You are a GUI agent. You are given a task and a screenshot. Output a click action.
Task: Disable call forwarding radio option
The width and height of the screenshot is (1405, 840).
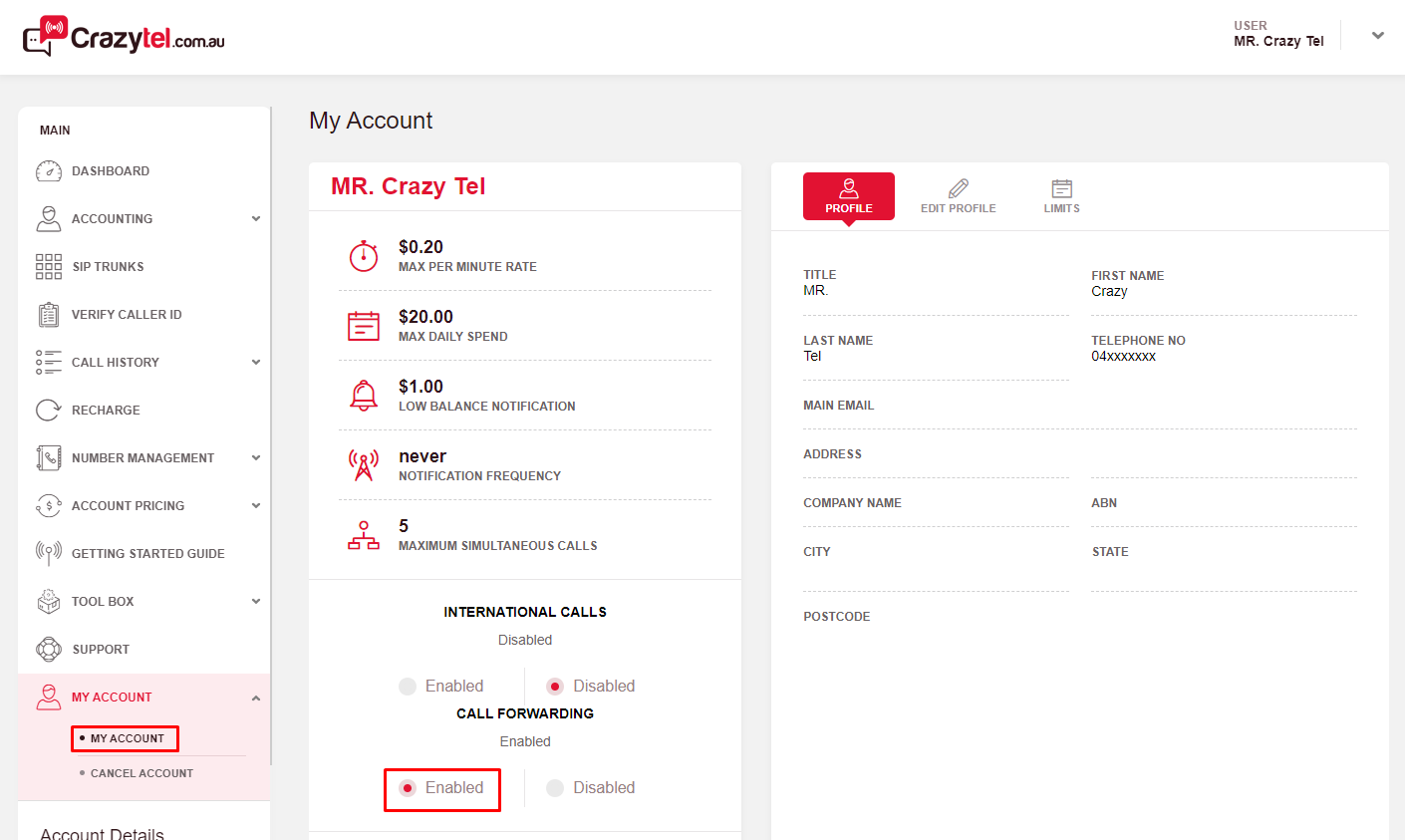pos(555,788)
